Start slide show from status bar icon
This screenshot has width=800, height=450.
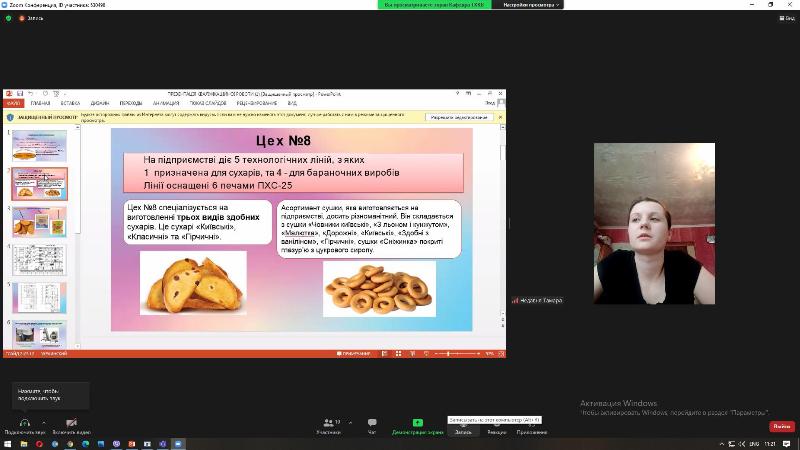pyautogui.click(x=426, y=354)
